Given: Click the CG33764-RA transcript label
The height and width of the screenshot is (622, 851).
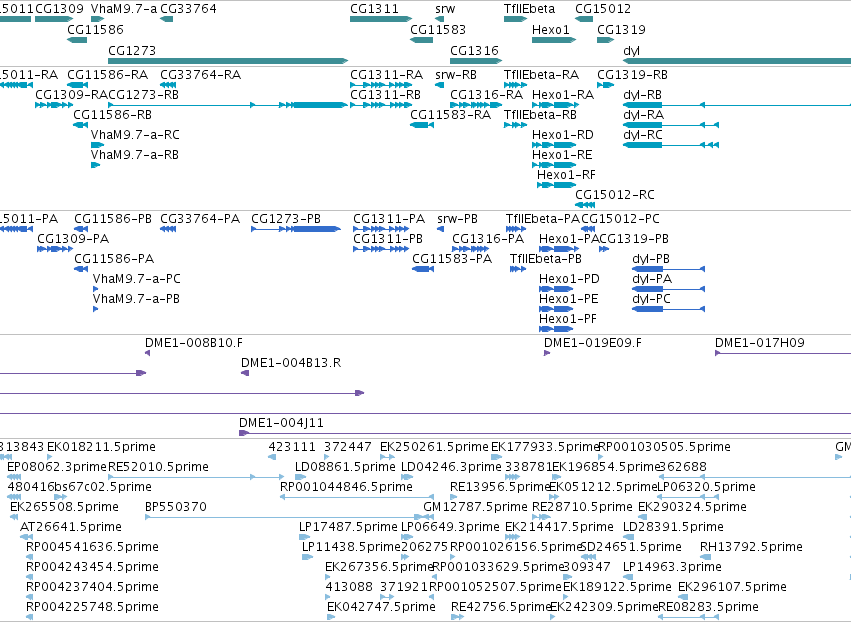Looking at the screenshot, I should tap(200, 74).
